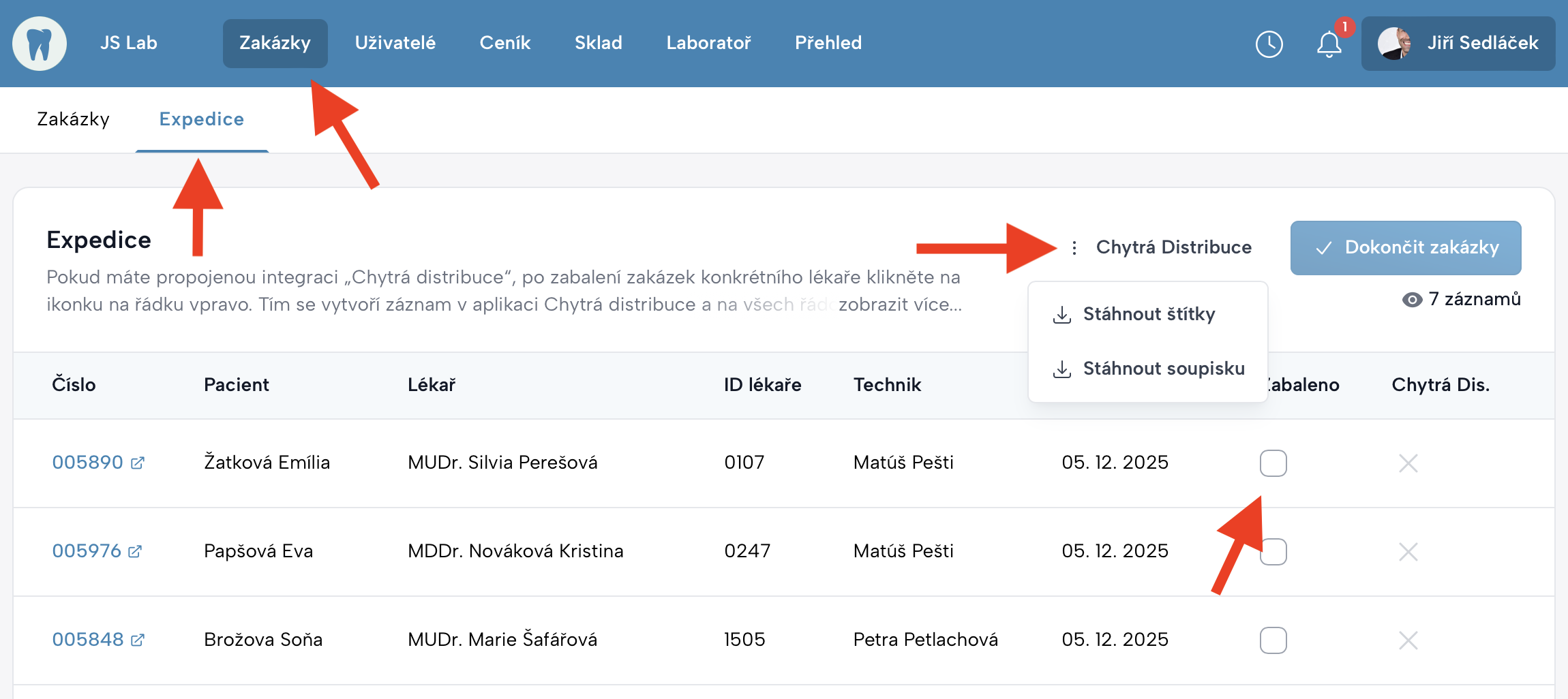Click the tooth logo icon
This screenshot has height=699, width=1568.
point(40,44)
